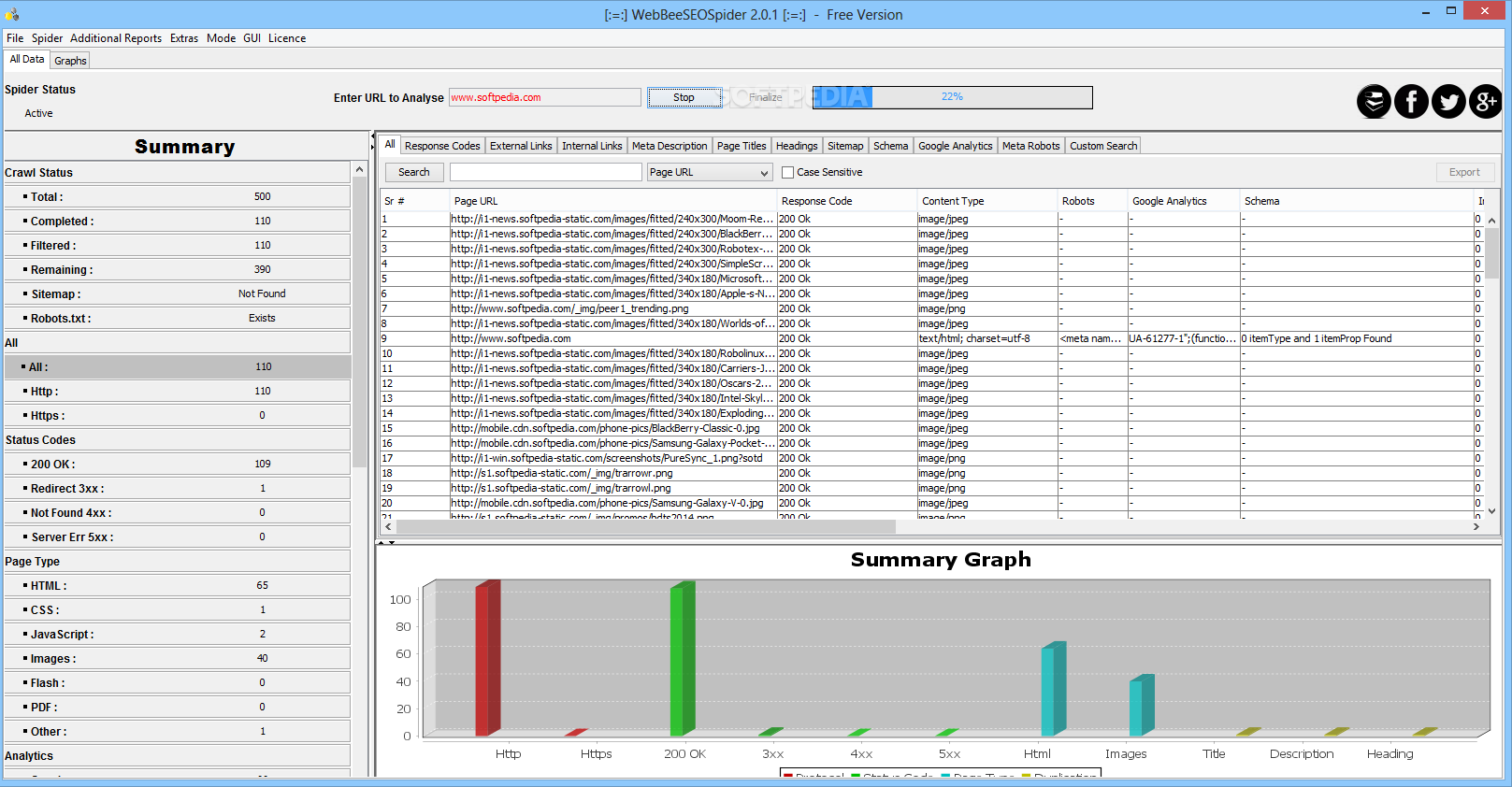Screen dimensions: 1512x787
Task: Open the Extras menu
Action: point(184,38)
